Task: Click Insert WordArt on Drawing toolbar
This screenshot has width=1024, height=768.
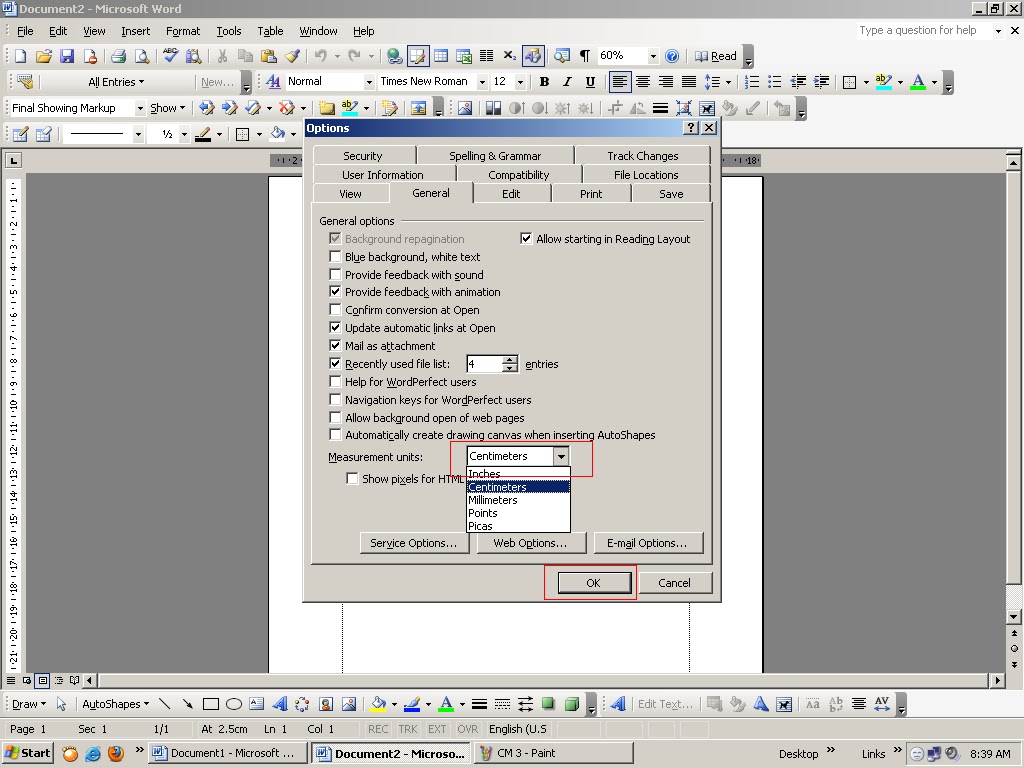Action: click(x=280, y=704)
